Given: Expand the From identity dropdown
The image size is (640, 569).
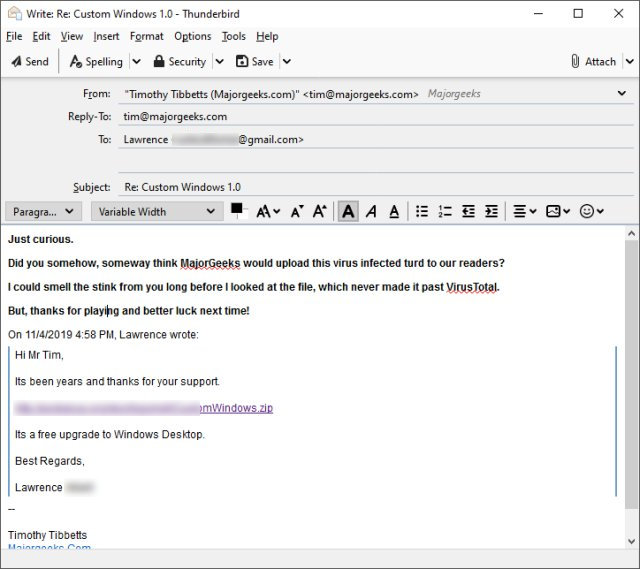Looking at the screenshot, I should (x=622, y=93).
